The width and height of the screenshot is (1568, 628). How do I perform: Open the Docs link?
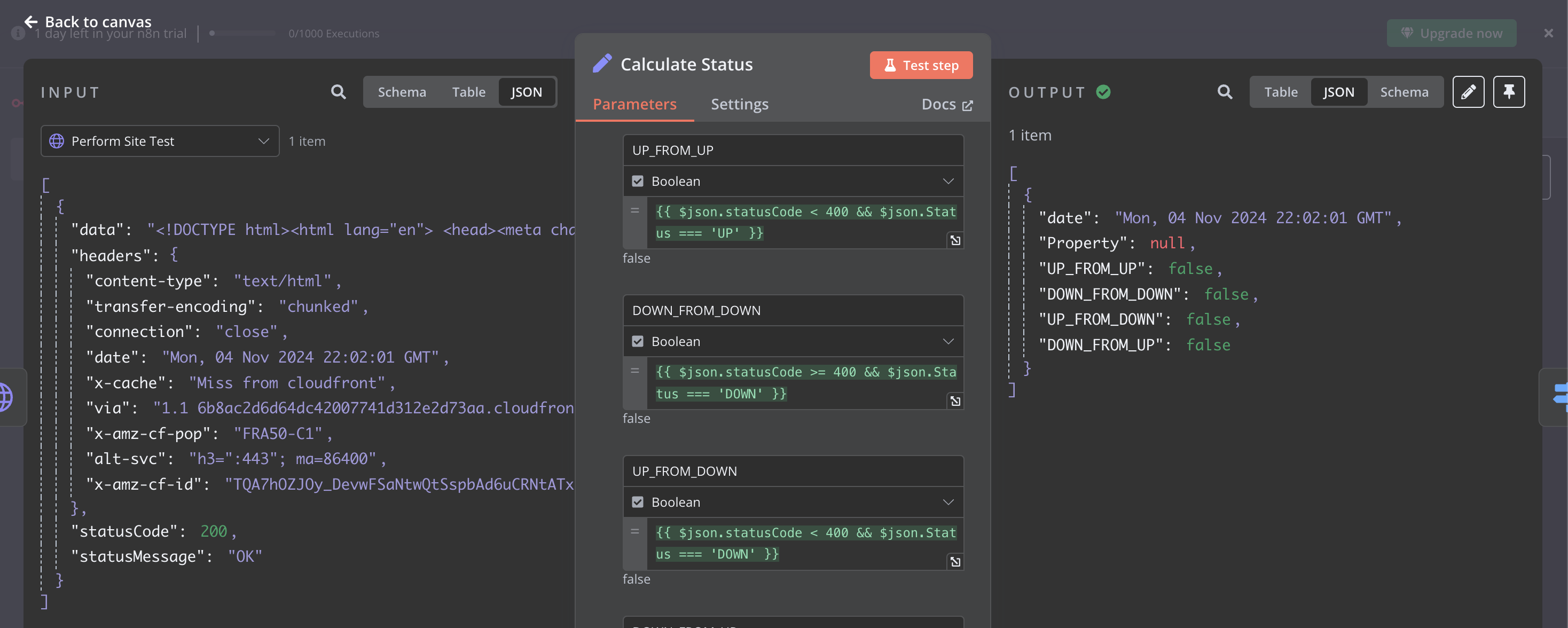(x=946, y=105)
